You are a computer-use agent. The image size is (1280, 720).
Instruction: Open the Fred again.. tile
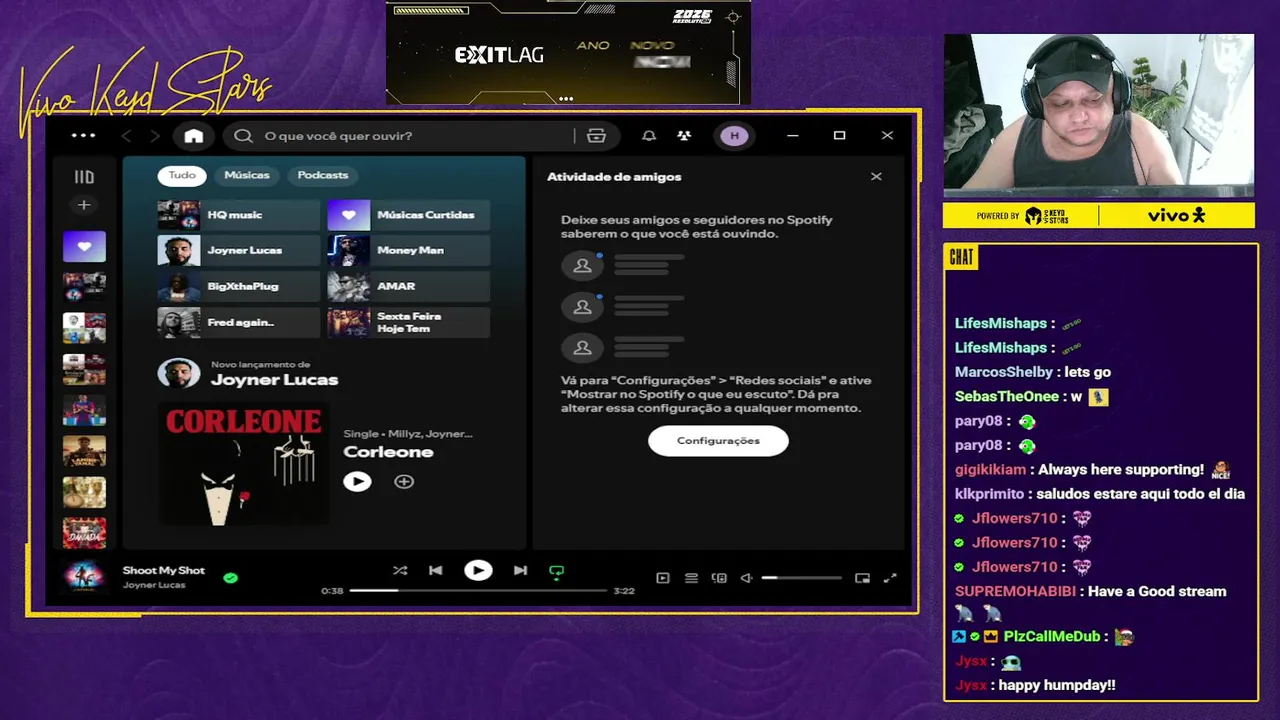pos(238,323)
